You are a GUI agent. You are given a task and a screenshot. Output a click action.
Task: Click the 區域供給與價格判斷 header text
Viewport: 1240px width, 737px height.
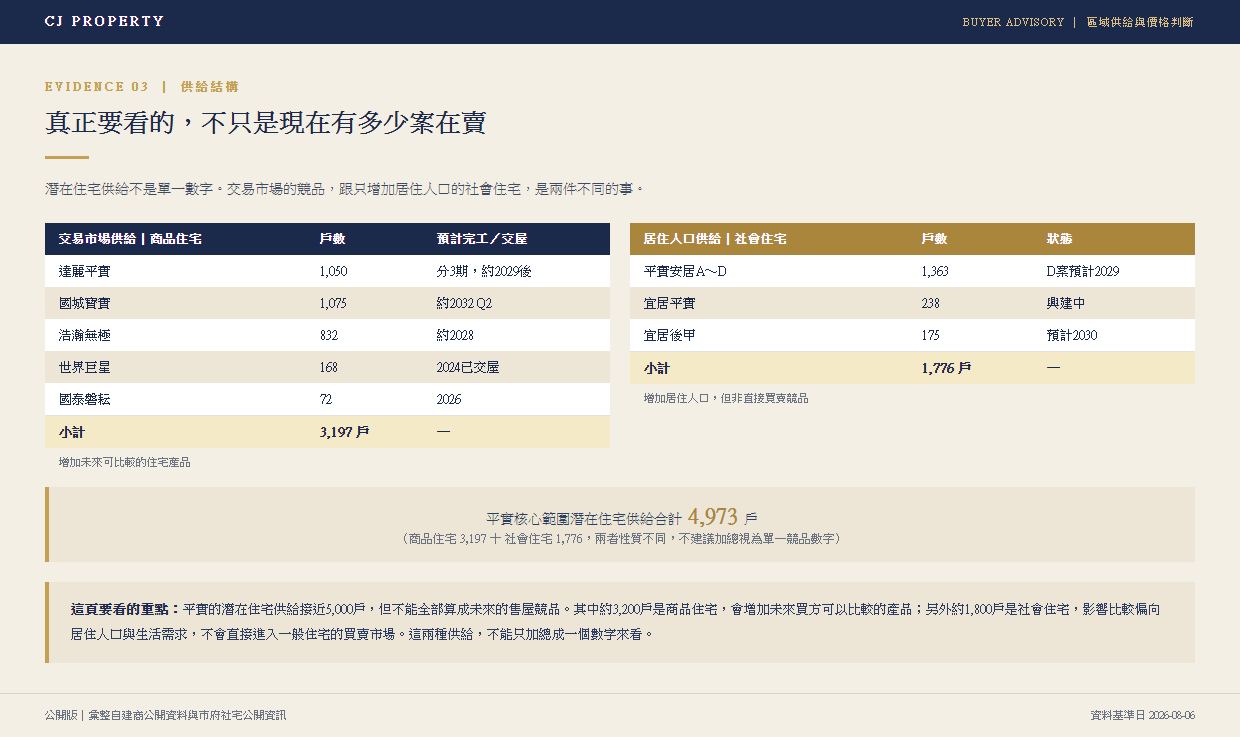(1140, 22)
